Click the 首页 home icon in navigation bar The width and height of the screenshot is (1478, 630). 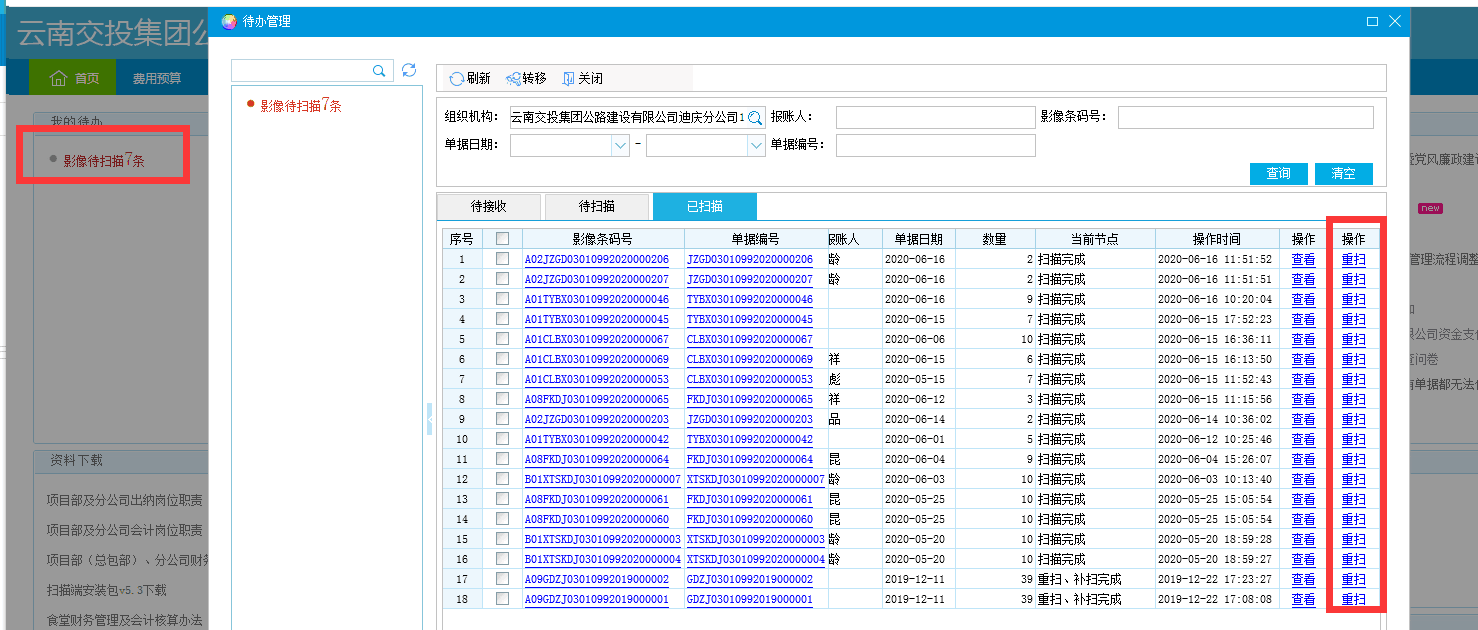coord(58,78)
